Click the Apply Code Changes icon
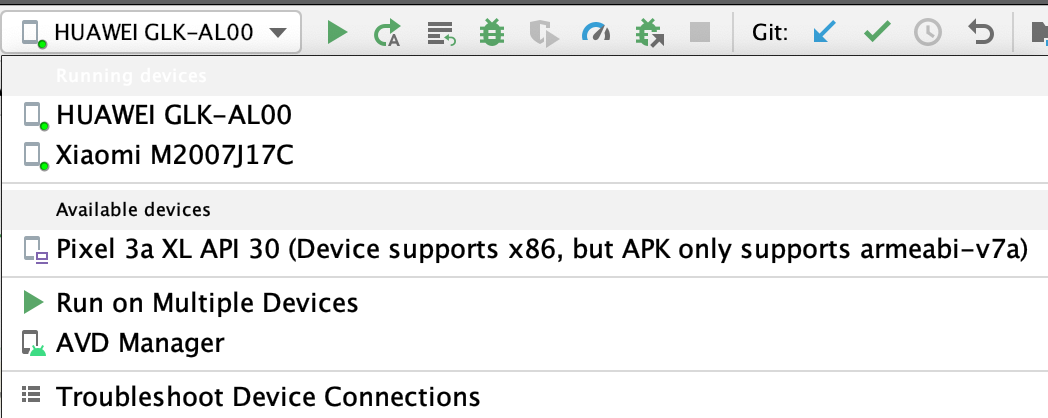The width and height of the screenshot is (1048, 418). (x=440, y=34)
